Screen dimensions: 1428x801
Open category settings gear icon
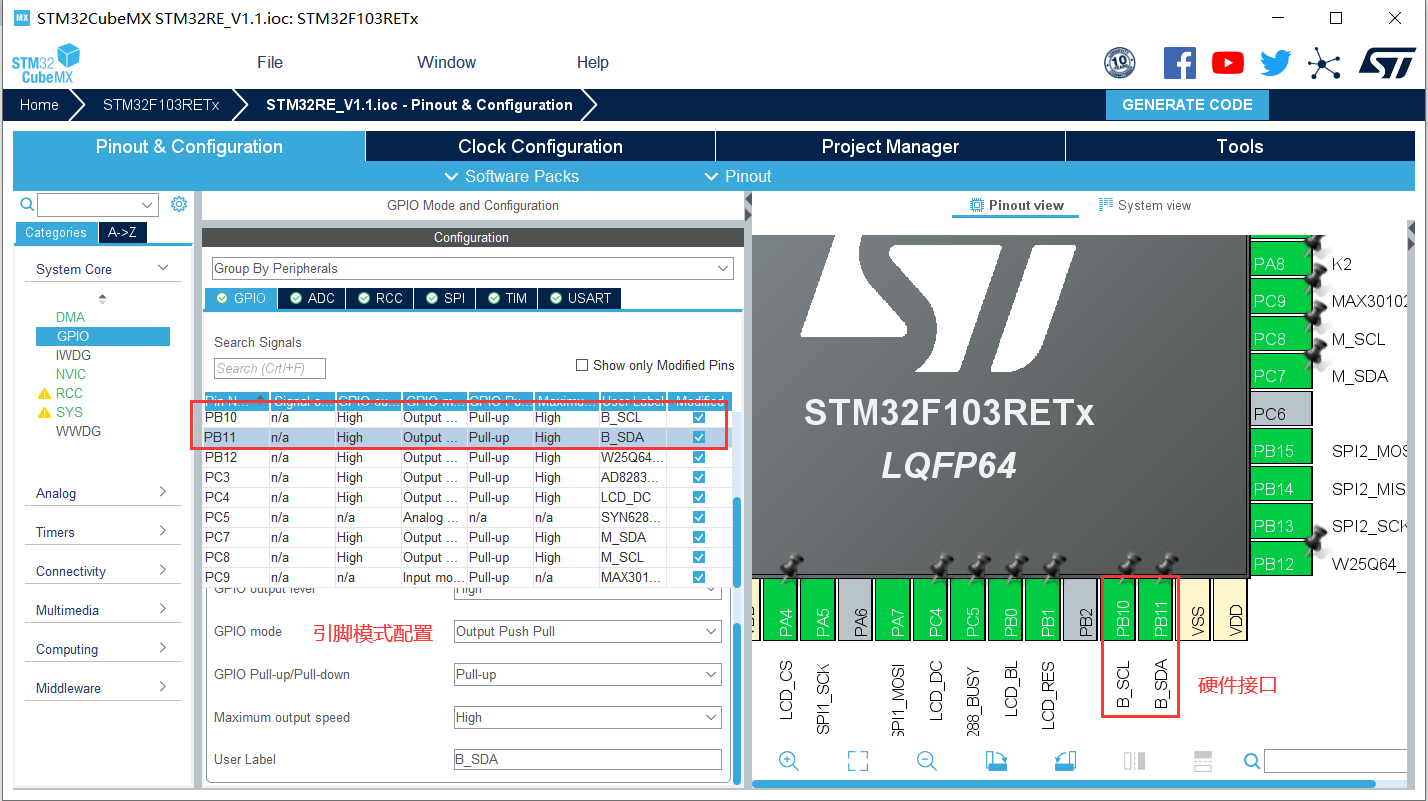pos(179,204)
